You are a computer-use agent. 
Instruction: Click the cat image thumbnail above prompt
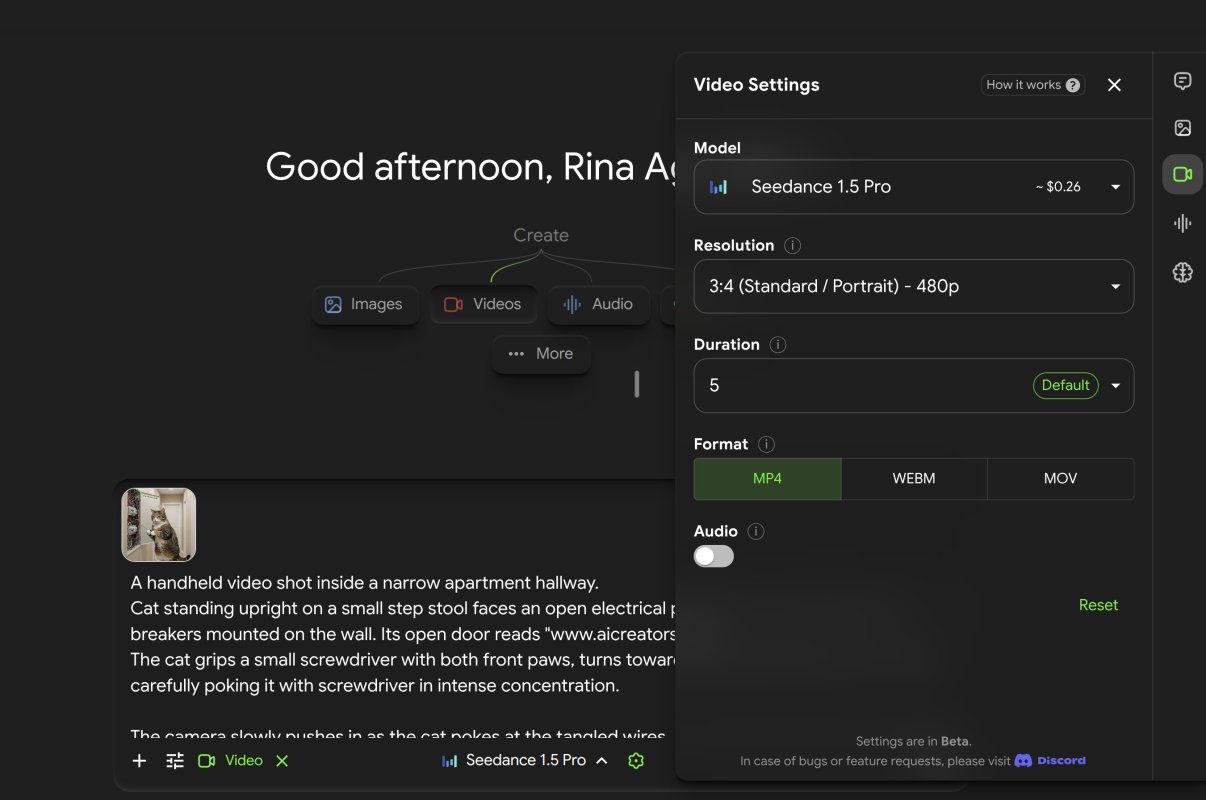pyautogui.click(x=158, y=524)
